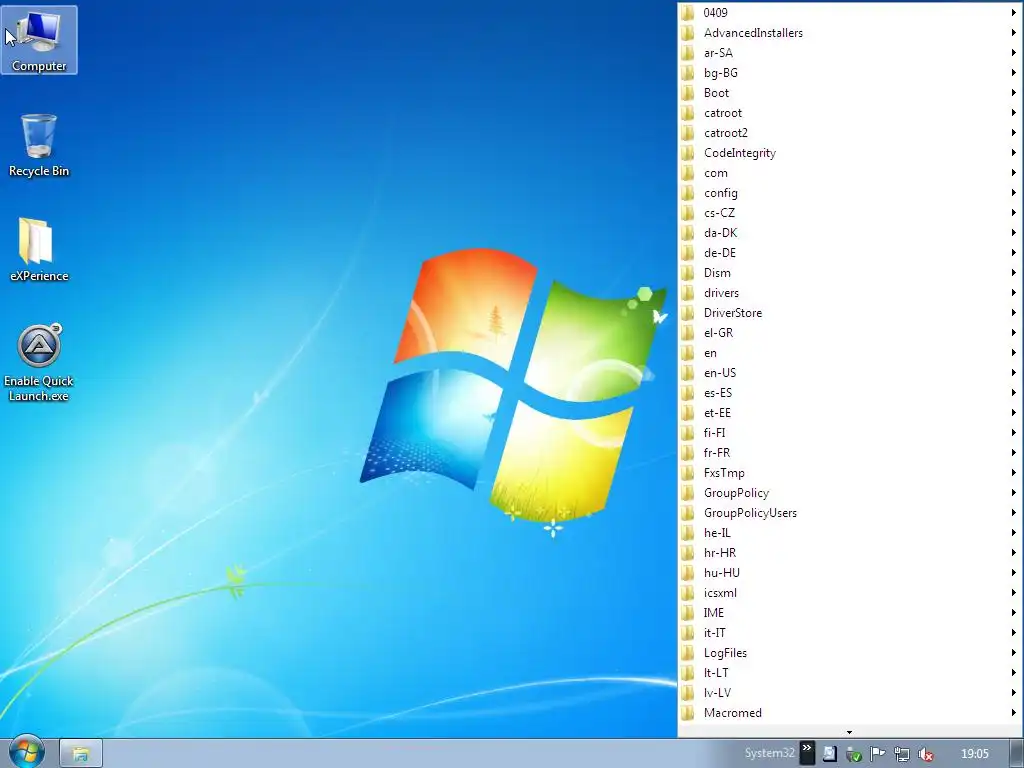
Task: Select the hu-HU text label
Action: [x=722, y=573]
